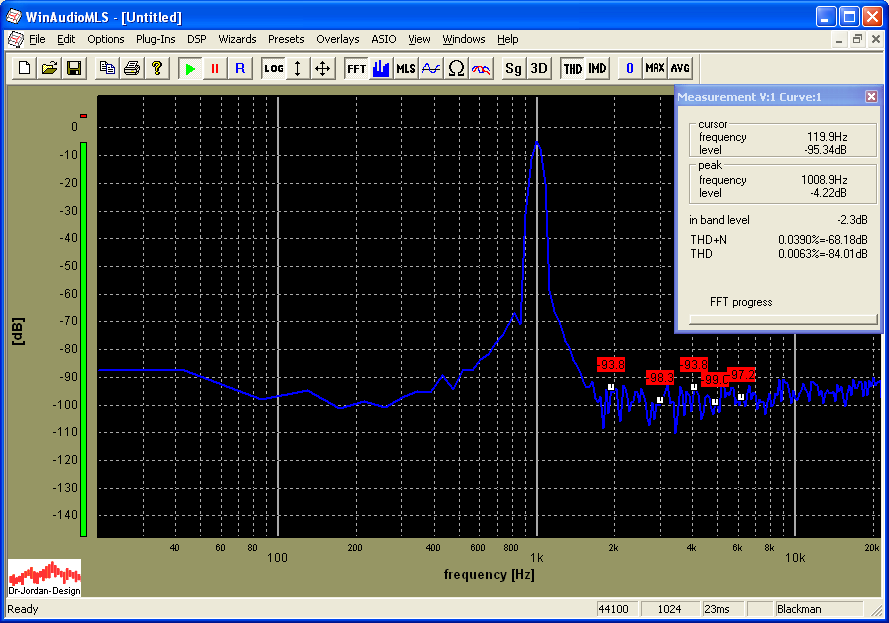Open a file with the folder icon
The width and height of the screenshot is (889, 623).
pos(49,68)
